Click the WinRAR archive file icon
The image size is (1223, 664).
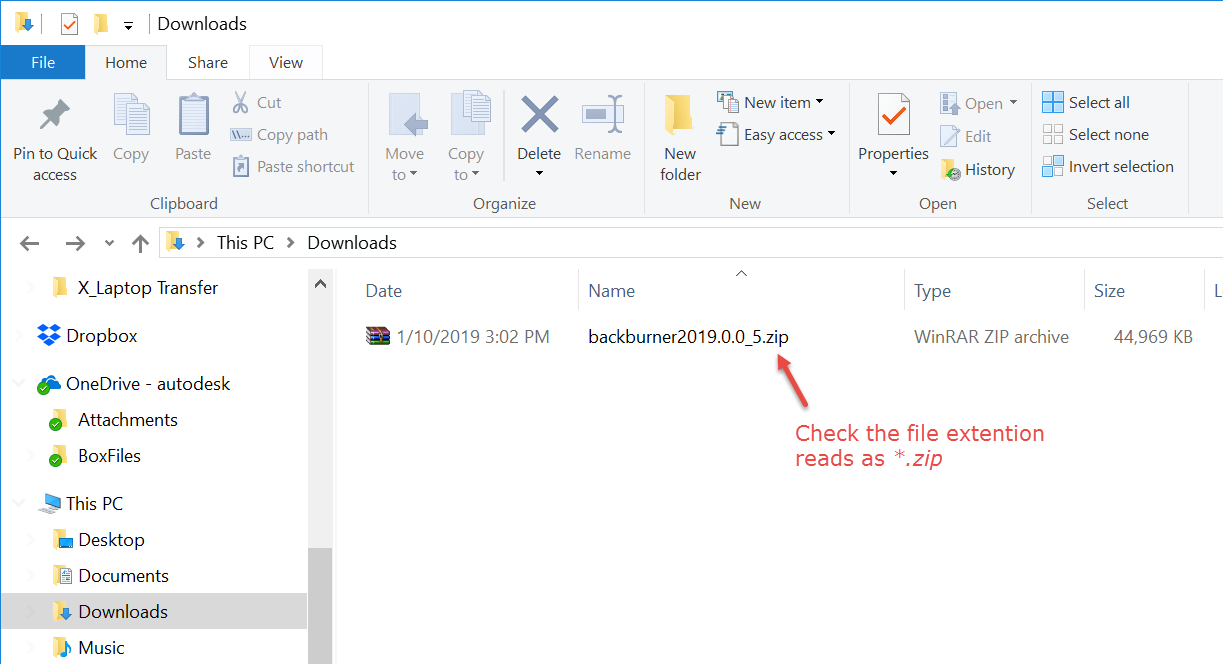pyautogui.click(x=377, y=336)
